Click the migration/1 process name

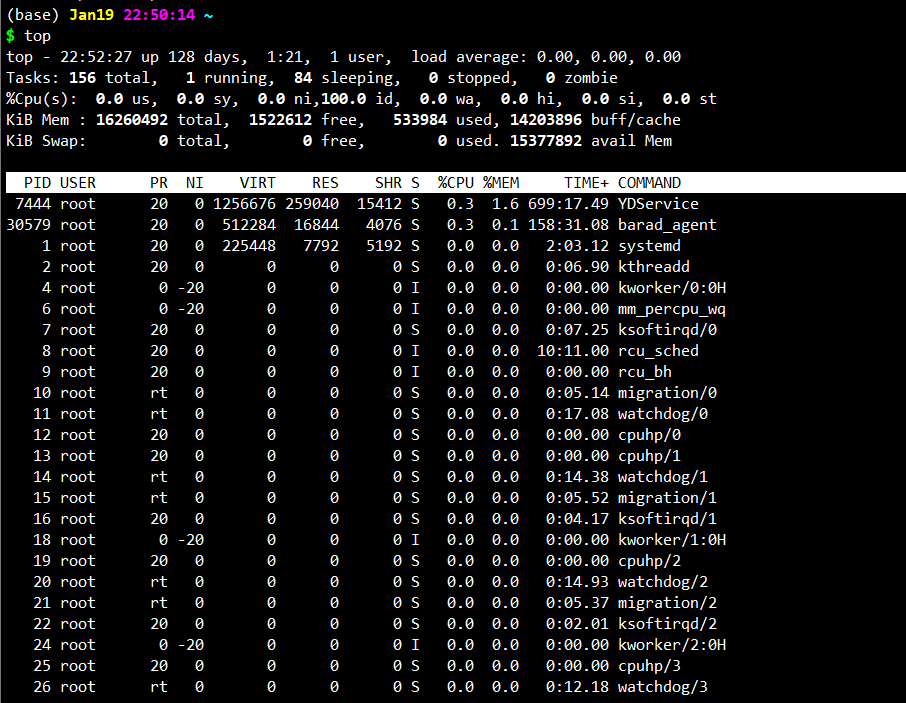(667, 498)
